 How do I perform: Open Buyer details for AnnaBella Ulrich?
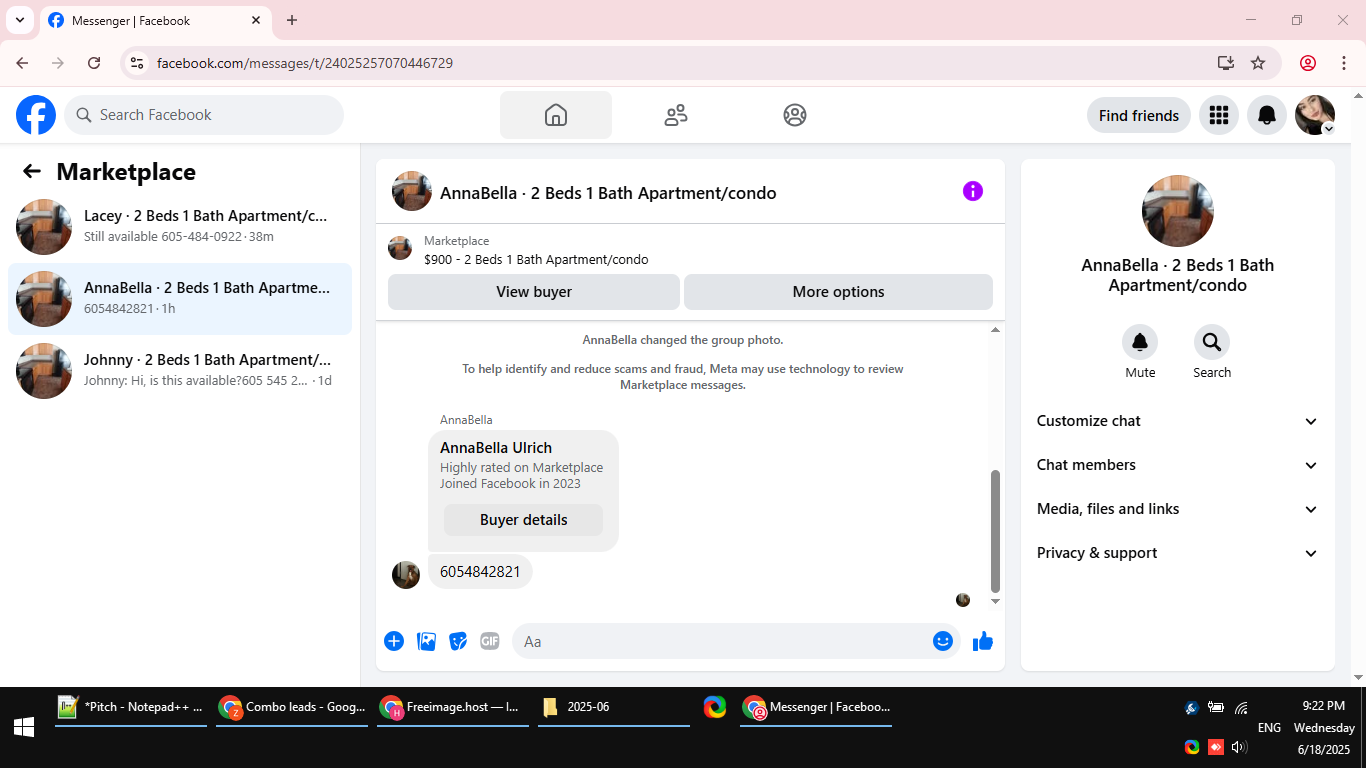523,520
